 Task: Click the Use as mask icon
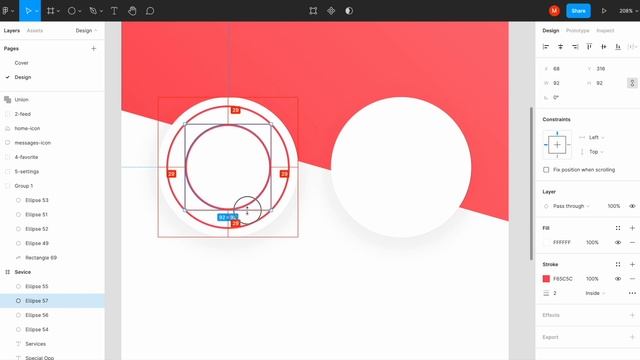coord(349,11)
